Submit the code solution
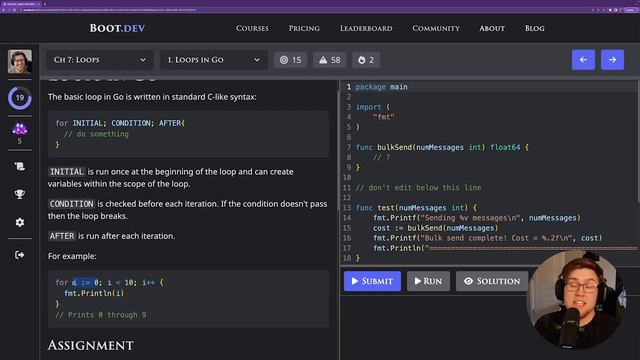Image resolution: width=640 pixels, height=360 pixels. tap(372, 281)
